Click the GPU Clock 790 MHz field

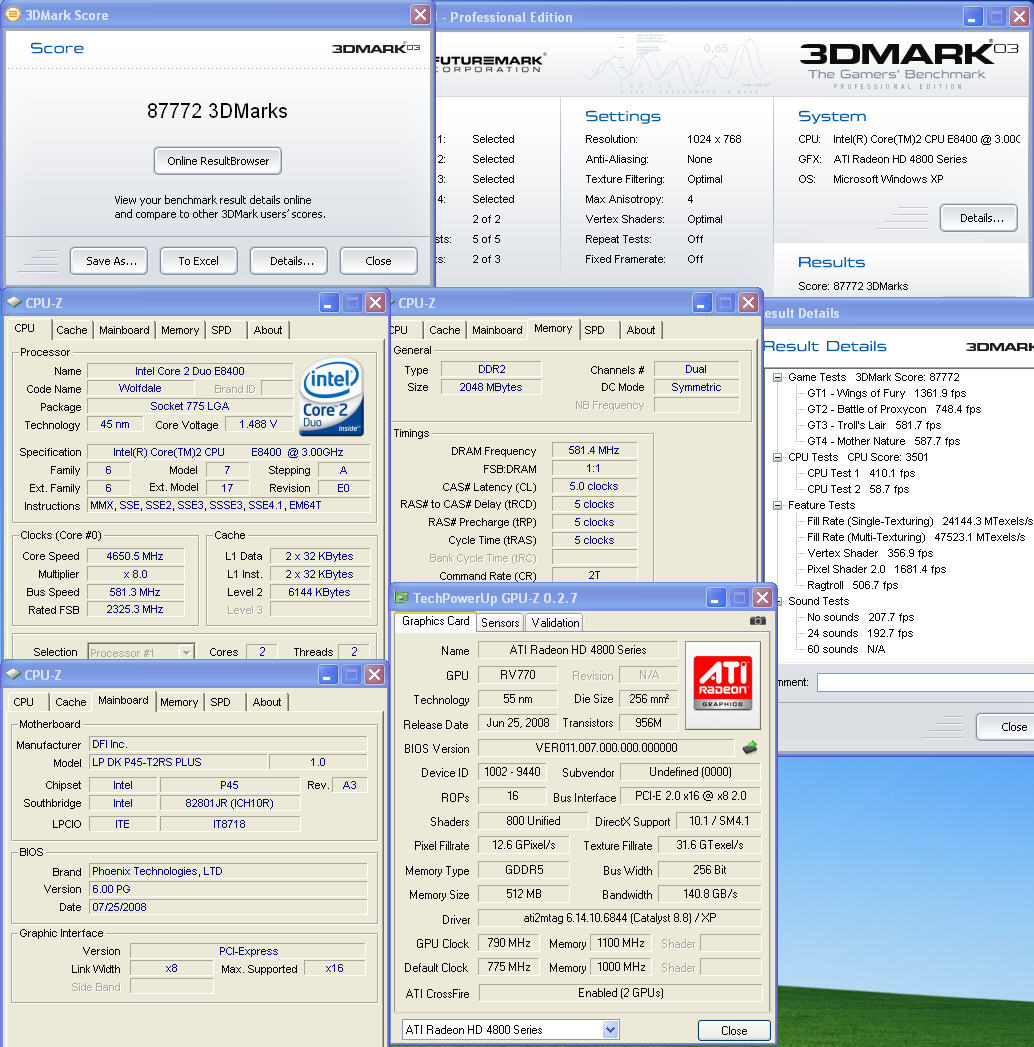tap(509, 944)
